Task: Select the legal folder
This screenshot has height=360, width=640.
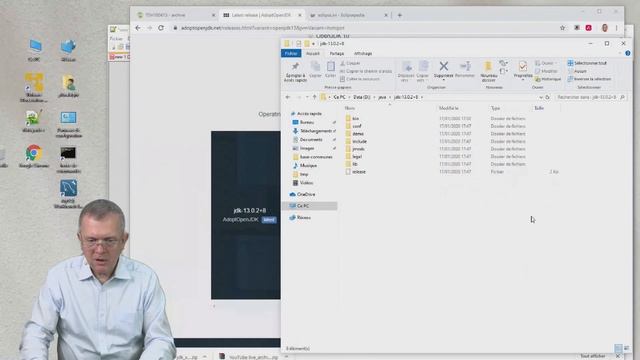Action: point(357,156)
